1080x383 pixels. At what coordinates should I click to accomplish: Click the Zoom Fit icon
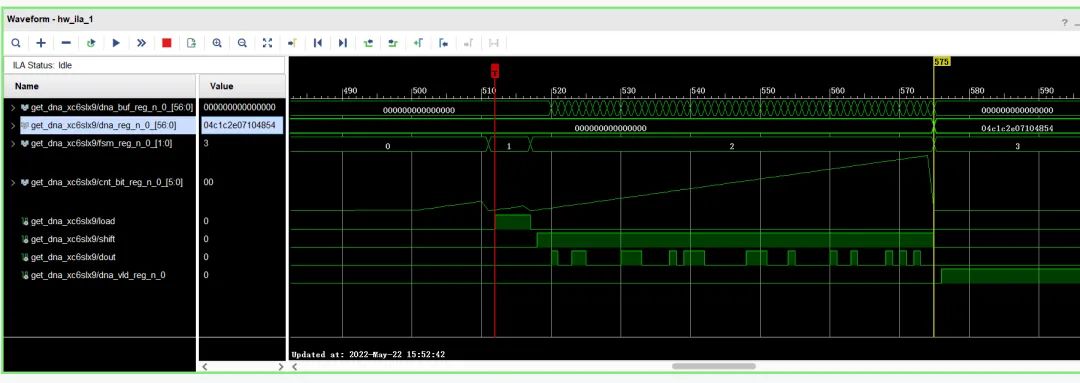267,43
